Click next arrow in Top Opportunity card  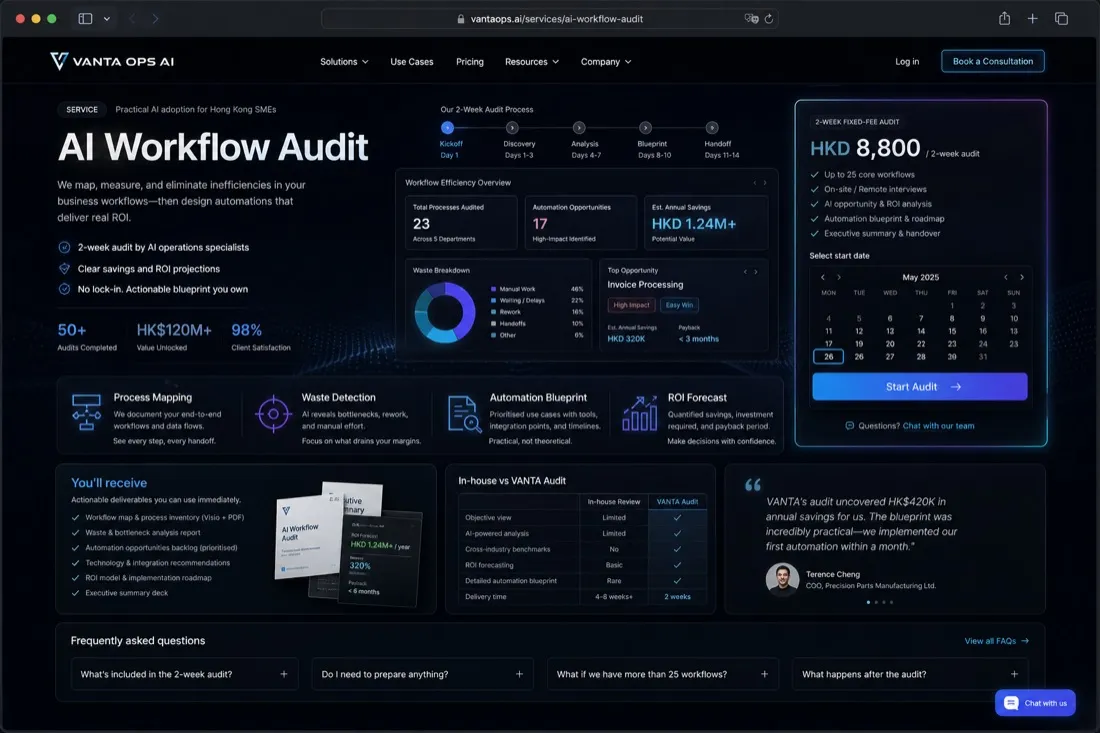[756, 271]
